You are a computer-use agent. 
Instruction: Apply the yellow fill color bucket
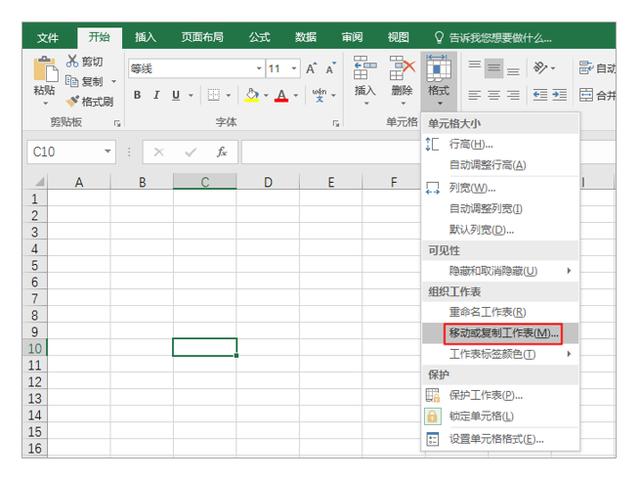pos(252,95)
